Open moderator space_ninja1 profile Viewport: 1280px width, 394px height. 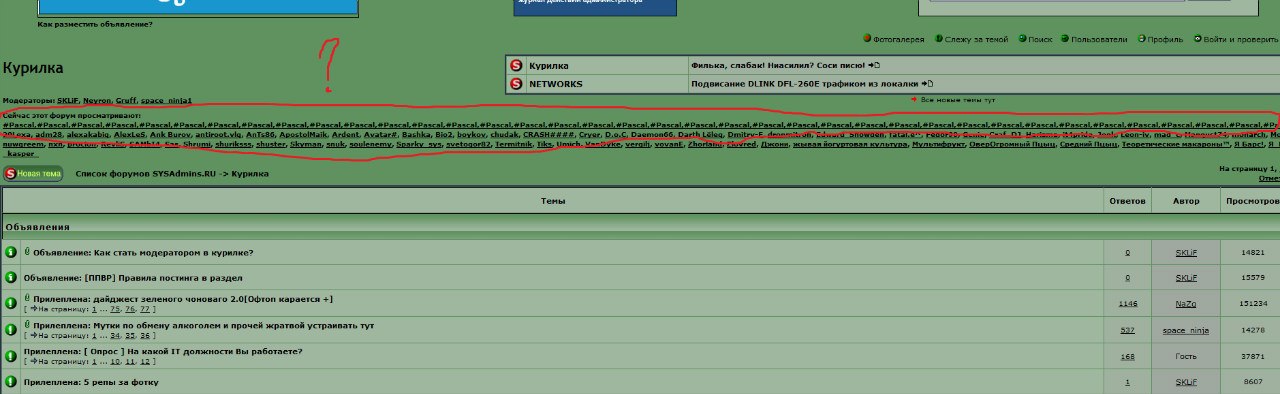point(166,101)
